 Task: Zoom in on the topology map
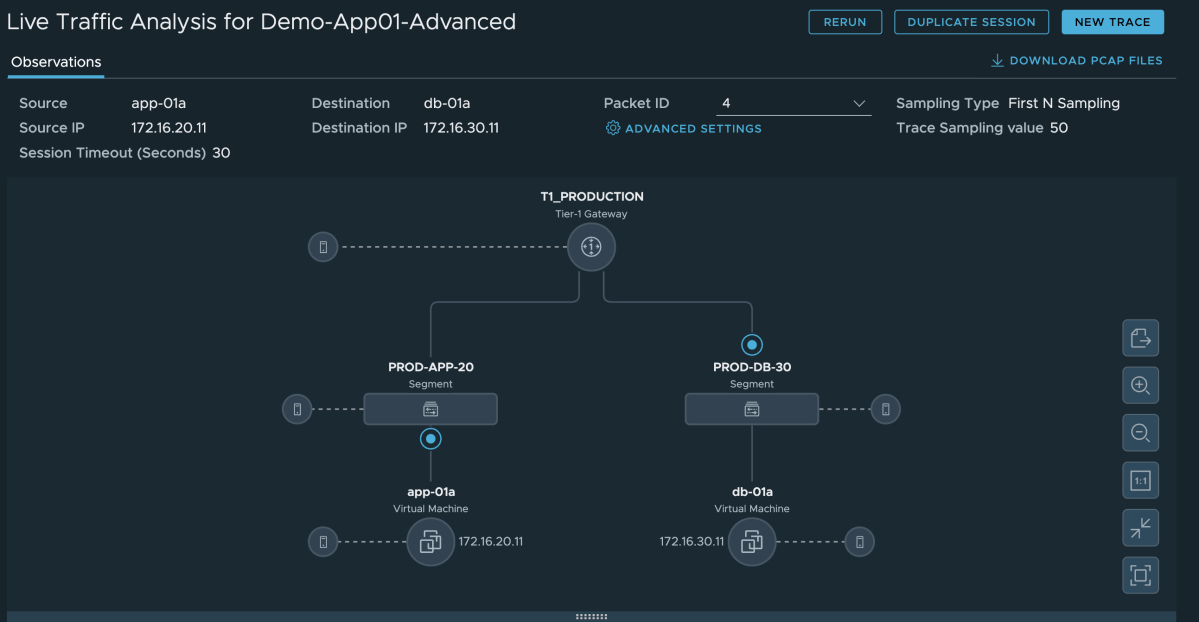click(1140, 385)
